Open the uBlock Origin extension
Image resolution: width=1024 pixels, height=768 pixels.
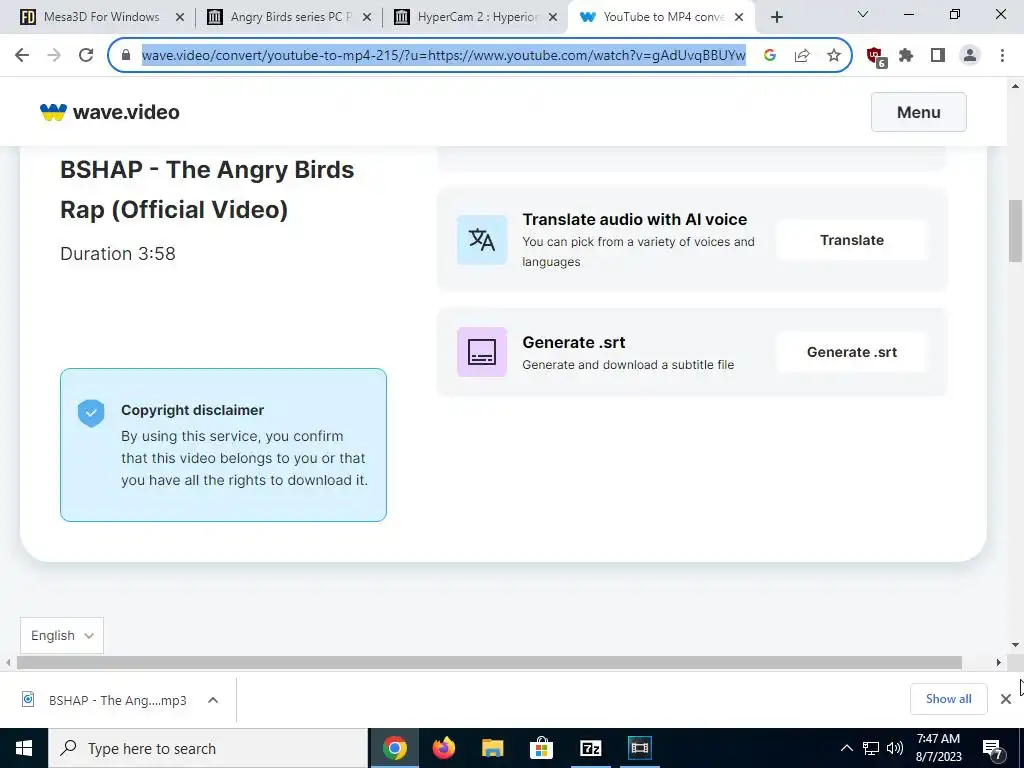(876, 57)
